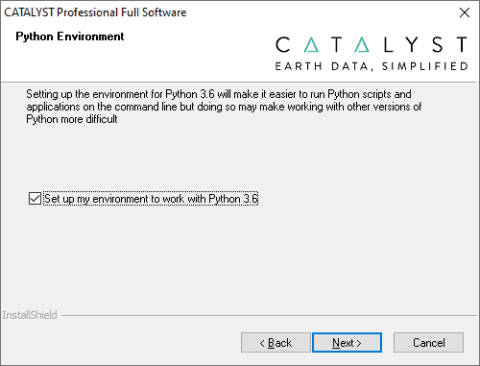Go Back to the previous installer step
This screenshot has width=480, height=366.
pos(276,342)
